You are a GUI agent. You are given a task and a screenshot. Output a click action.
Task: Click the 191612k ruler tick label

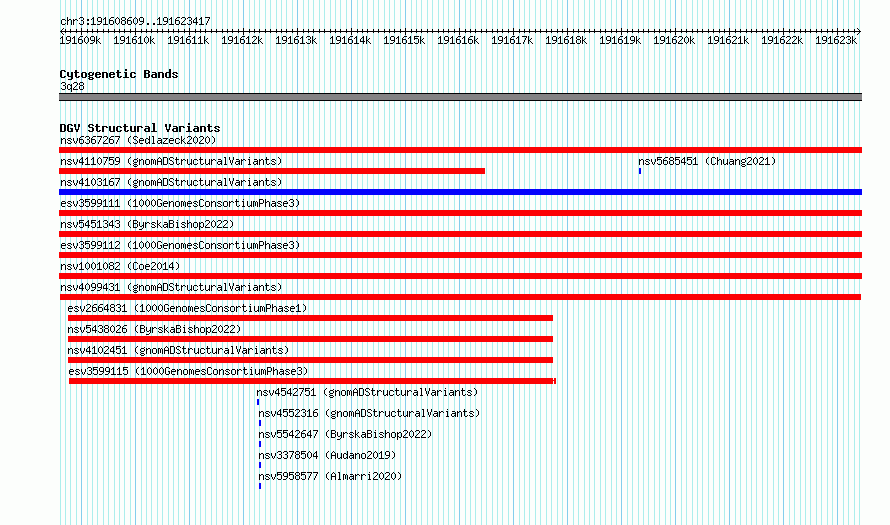[242, 40]
